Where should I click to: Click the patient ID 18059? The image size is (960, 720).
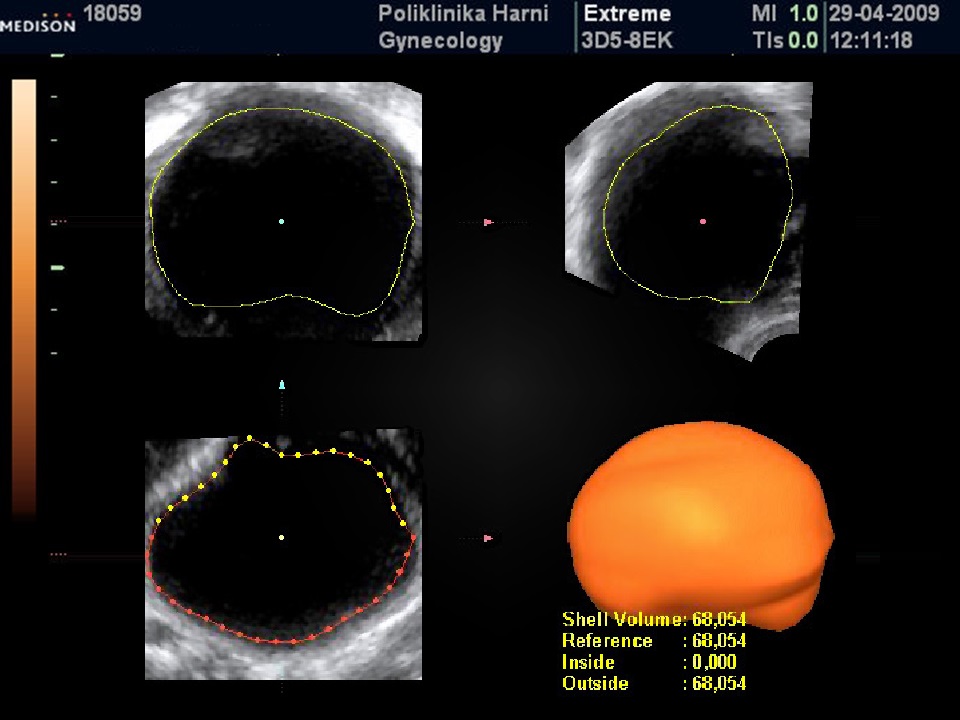coord(114,15)
